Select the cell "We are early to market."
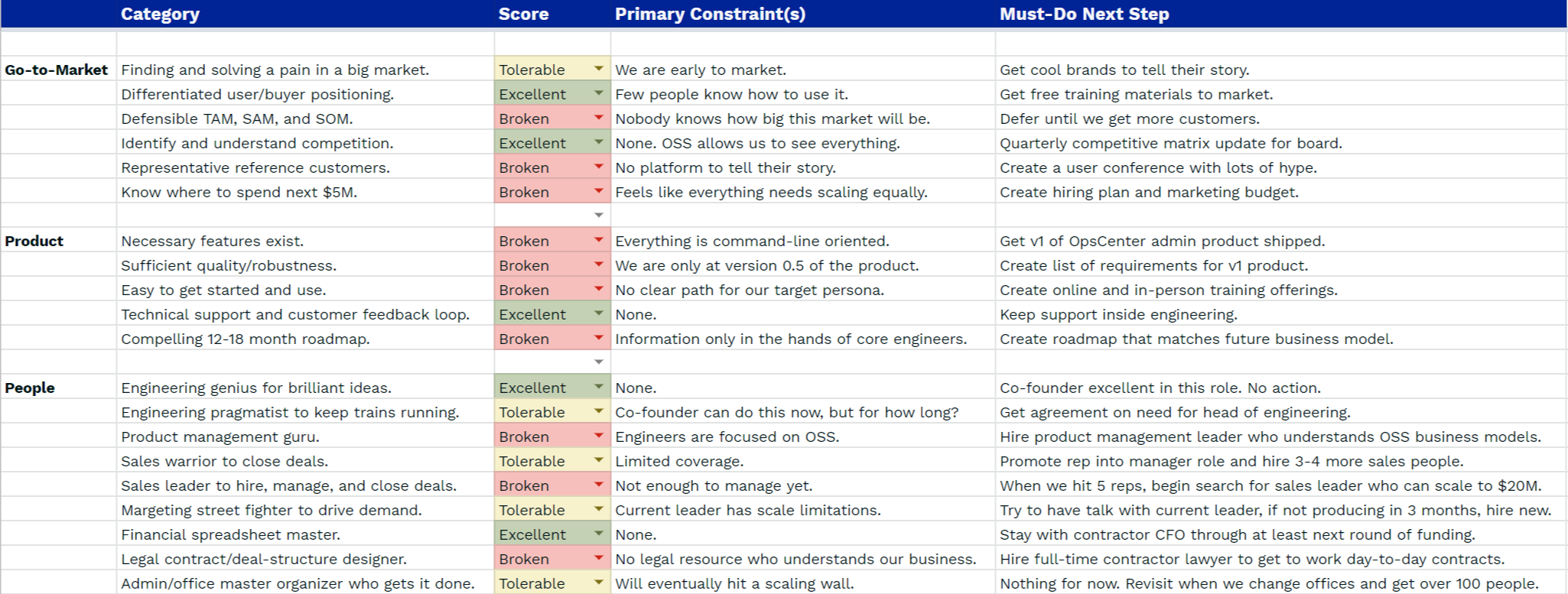The height and width of the screenshot is (594, 1568). pyautogui.click(x=701, y=70)
